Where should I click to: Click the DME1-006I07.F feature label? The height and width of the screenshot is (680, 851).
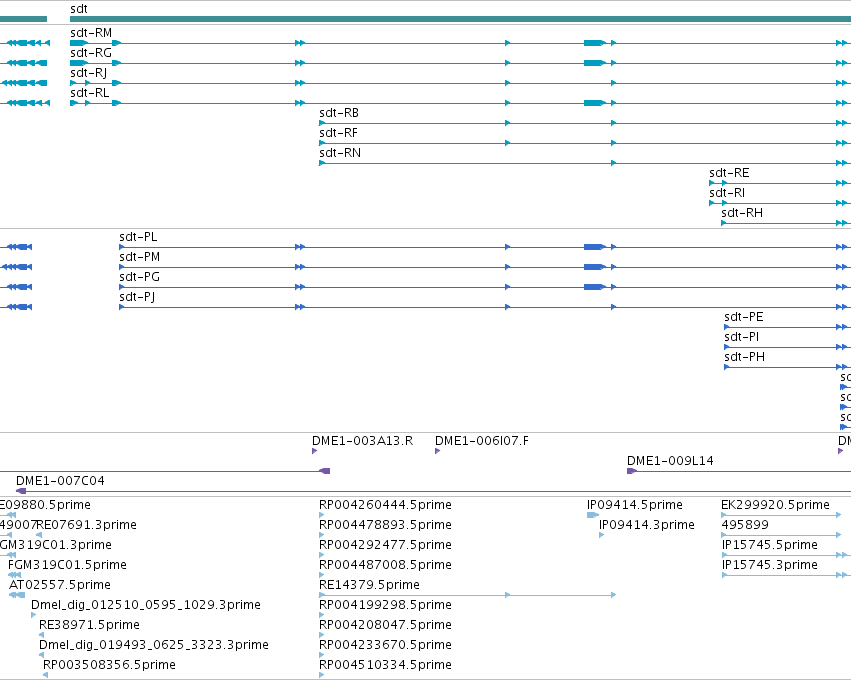click(482, 441)
